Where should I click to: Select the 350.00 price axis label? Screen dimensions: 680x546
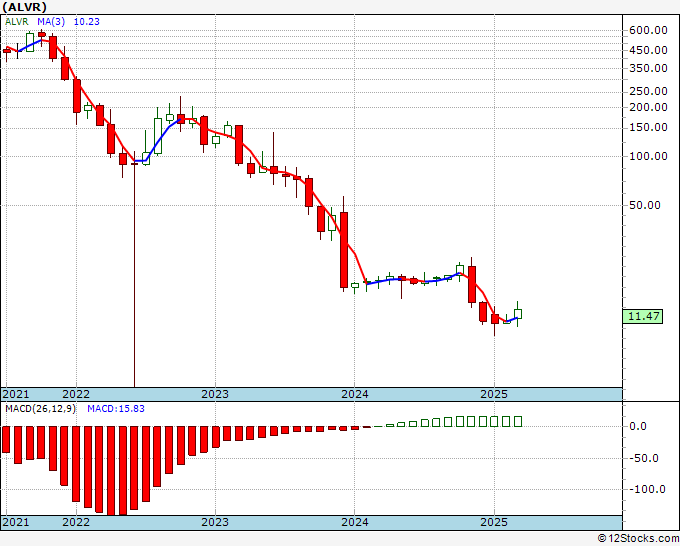coord(648,68)
